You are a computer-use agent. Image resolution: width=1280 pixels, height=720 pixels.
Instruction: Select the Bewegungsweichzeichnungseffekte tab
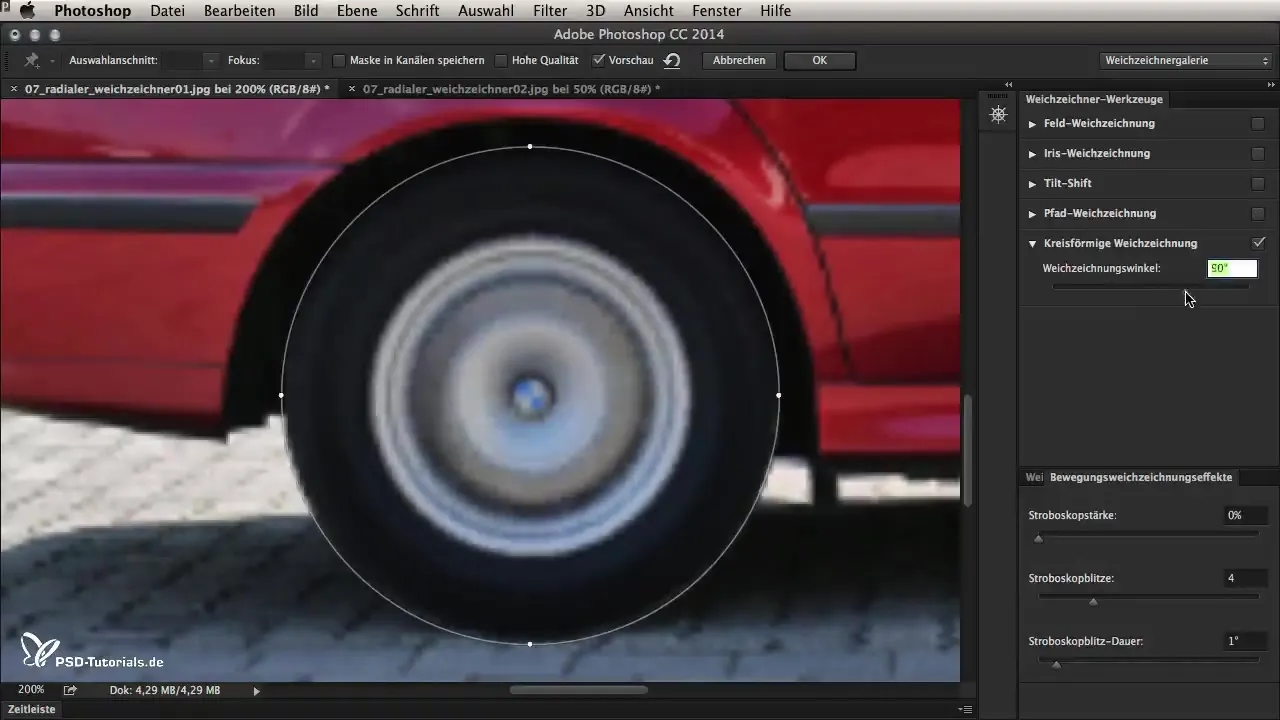[1141, 477]
